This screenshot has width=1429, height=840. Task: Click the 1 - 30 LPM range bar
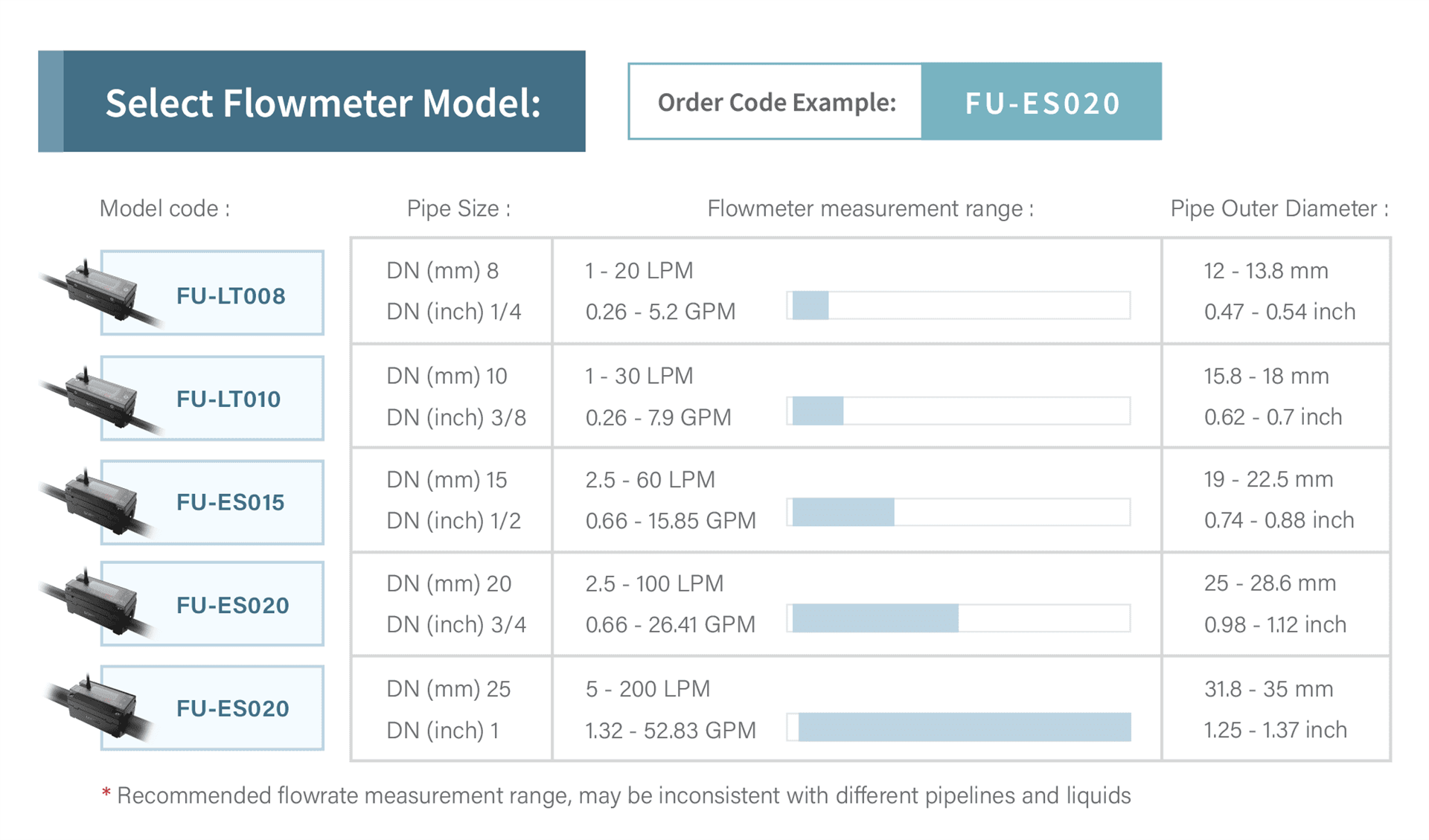(959, 411)
